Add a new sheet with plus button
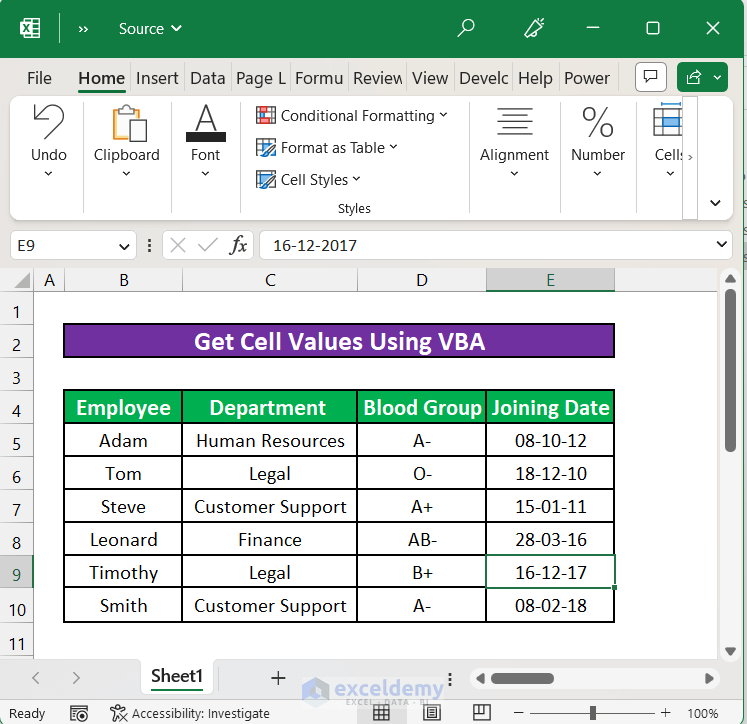The image size is (747, 724). pyautogui.click(x=278, y=677)
